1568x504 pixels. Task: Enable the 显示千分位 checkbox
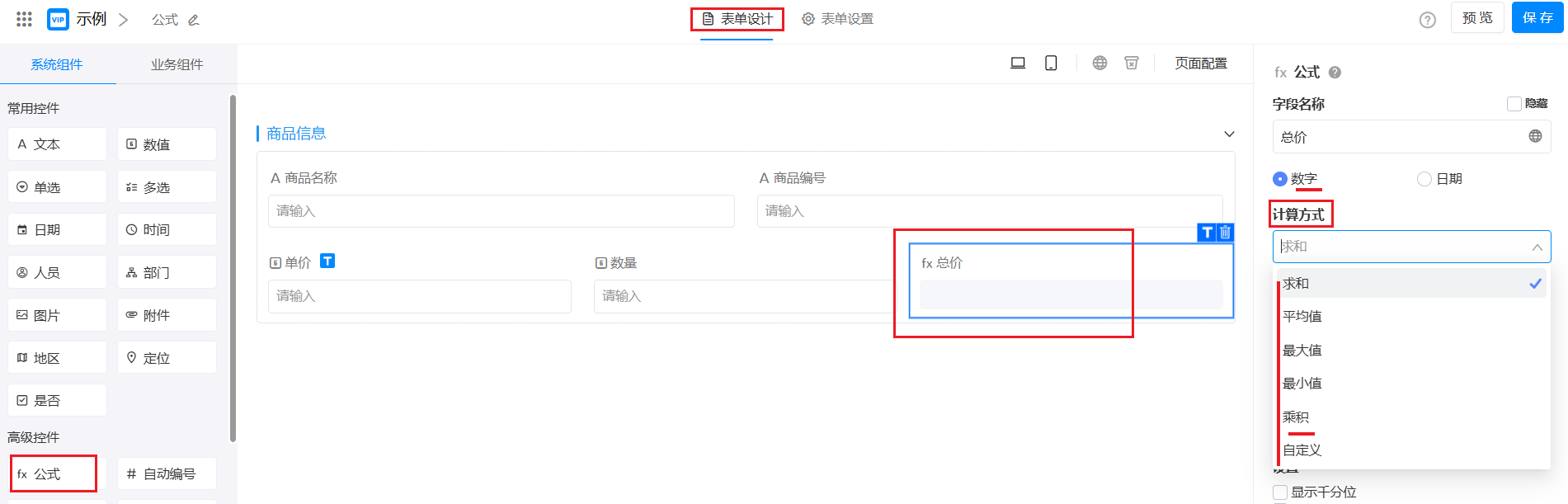(x=1280, y=492)
